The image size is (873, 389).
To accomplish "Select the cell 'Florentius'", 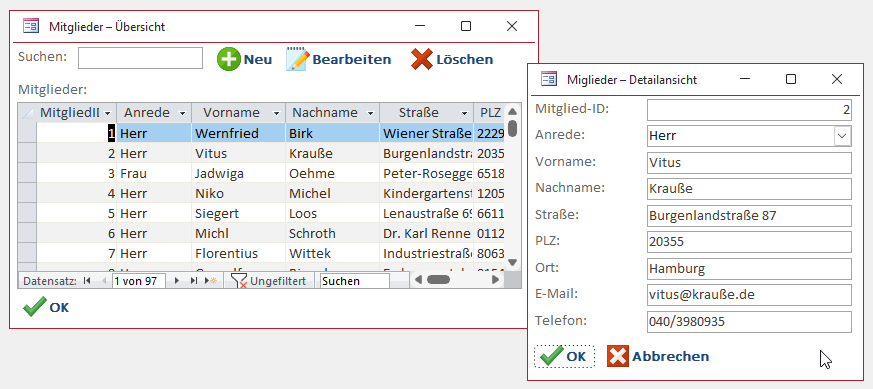I will pos(238,254).
